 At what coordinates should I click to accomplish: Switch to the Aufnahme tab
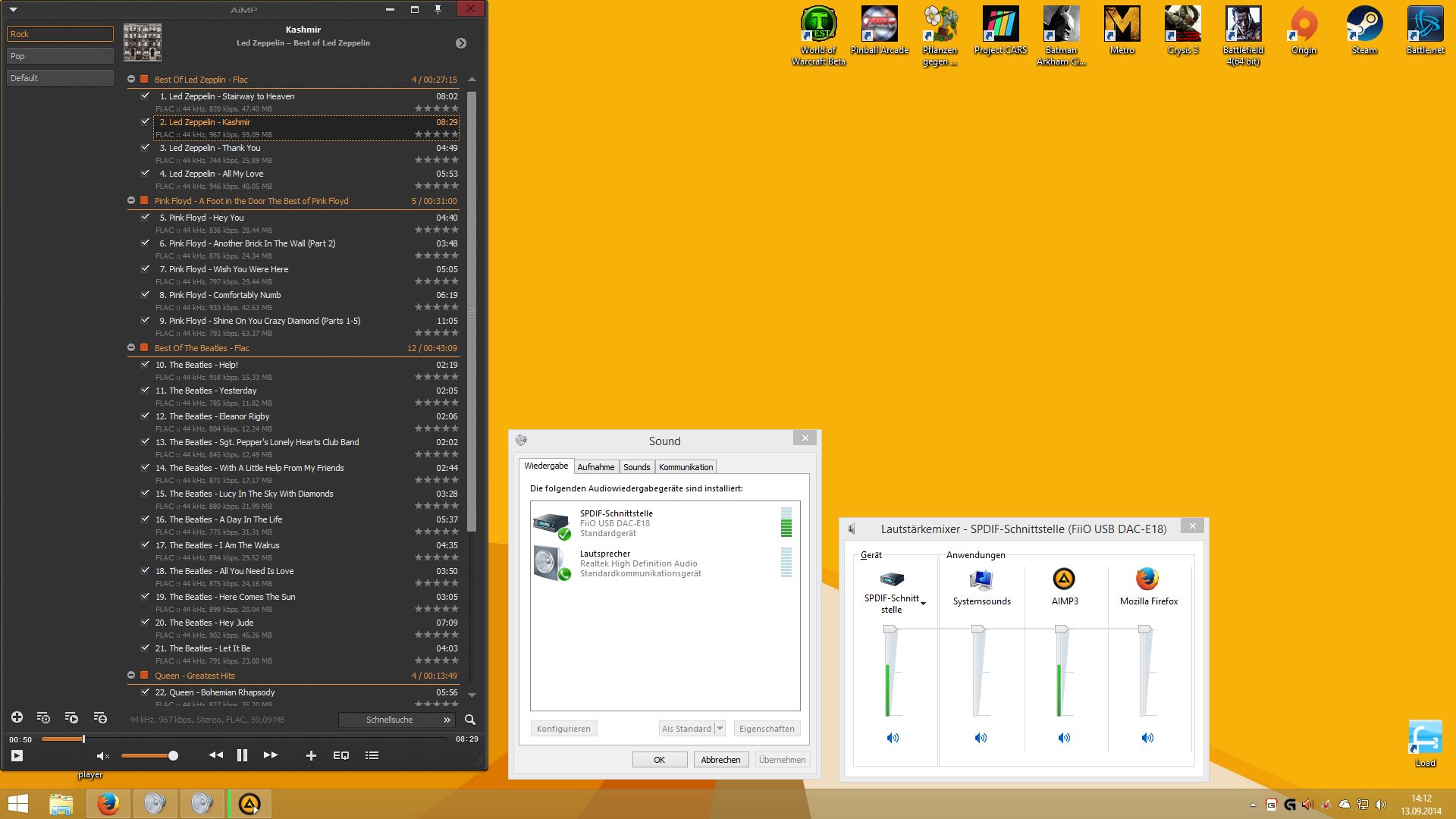click(595, 467)
